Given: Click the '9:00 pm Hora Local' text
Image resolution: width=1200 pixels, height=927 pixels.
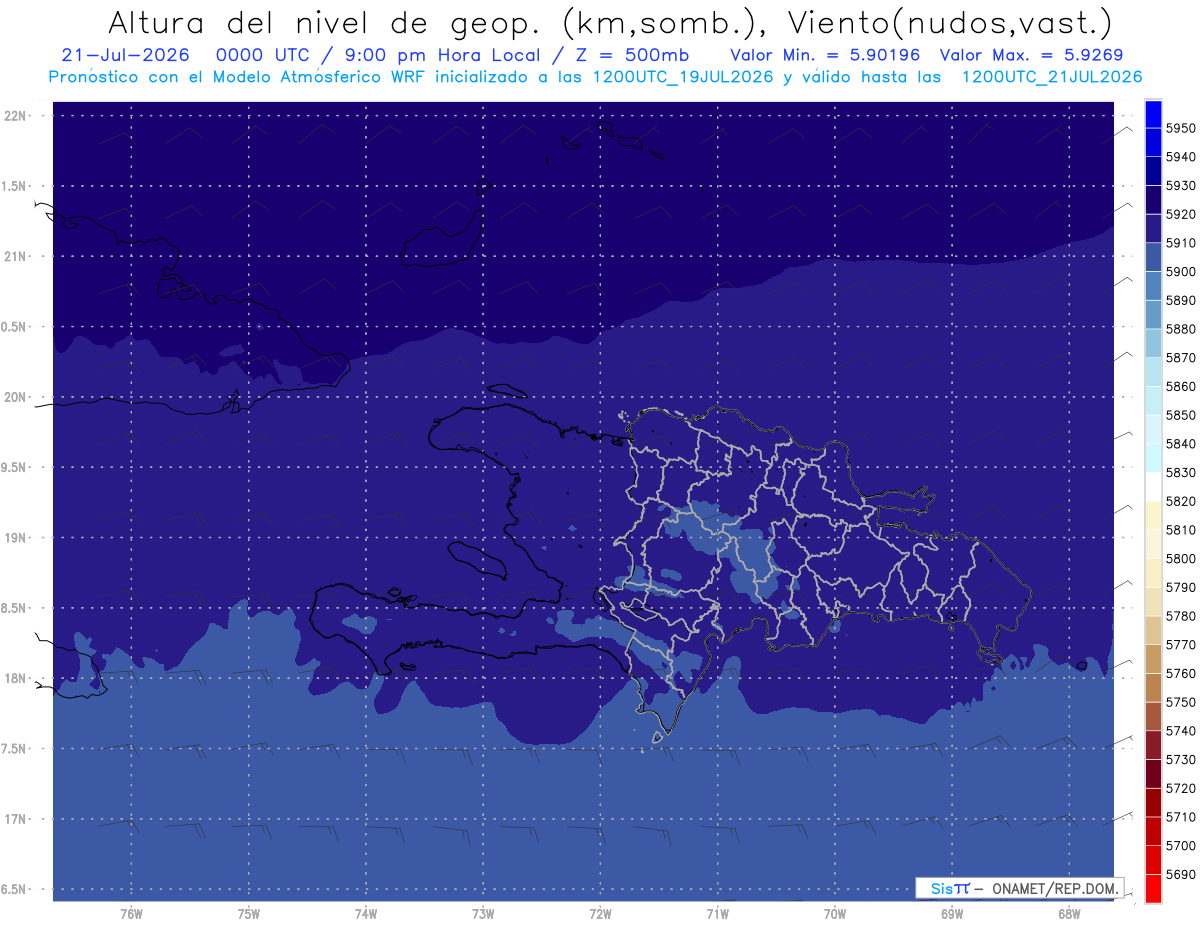Looking at the screenshot, I should 443,55.
